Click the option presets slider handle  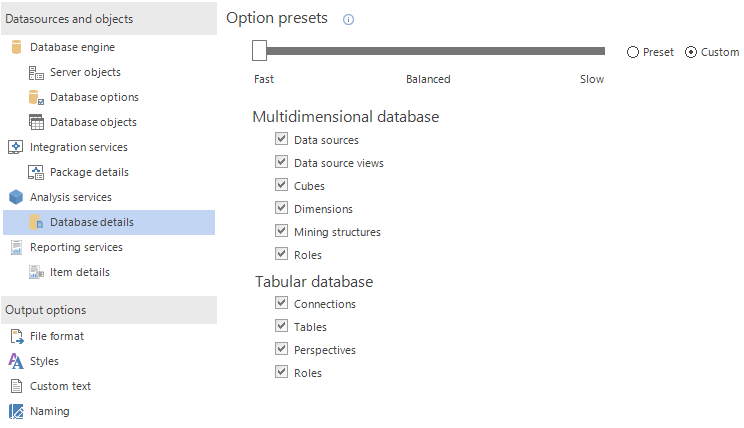pyautogui.click(x=259, y=51)
